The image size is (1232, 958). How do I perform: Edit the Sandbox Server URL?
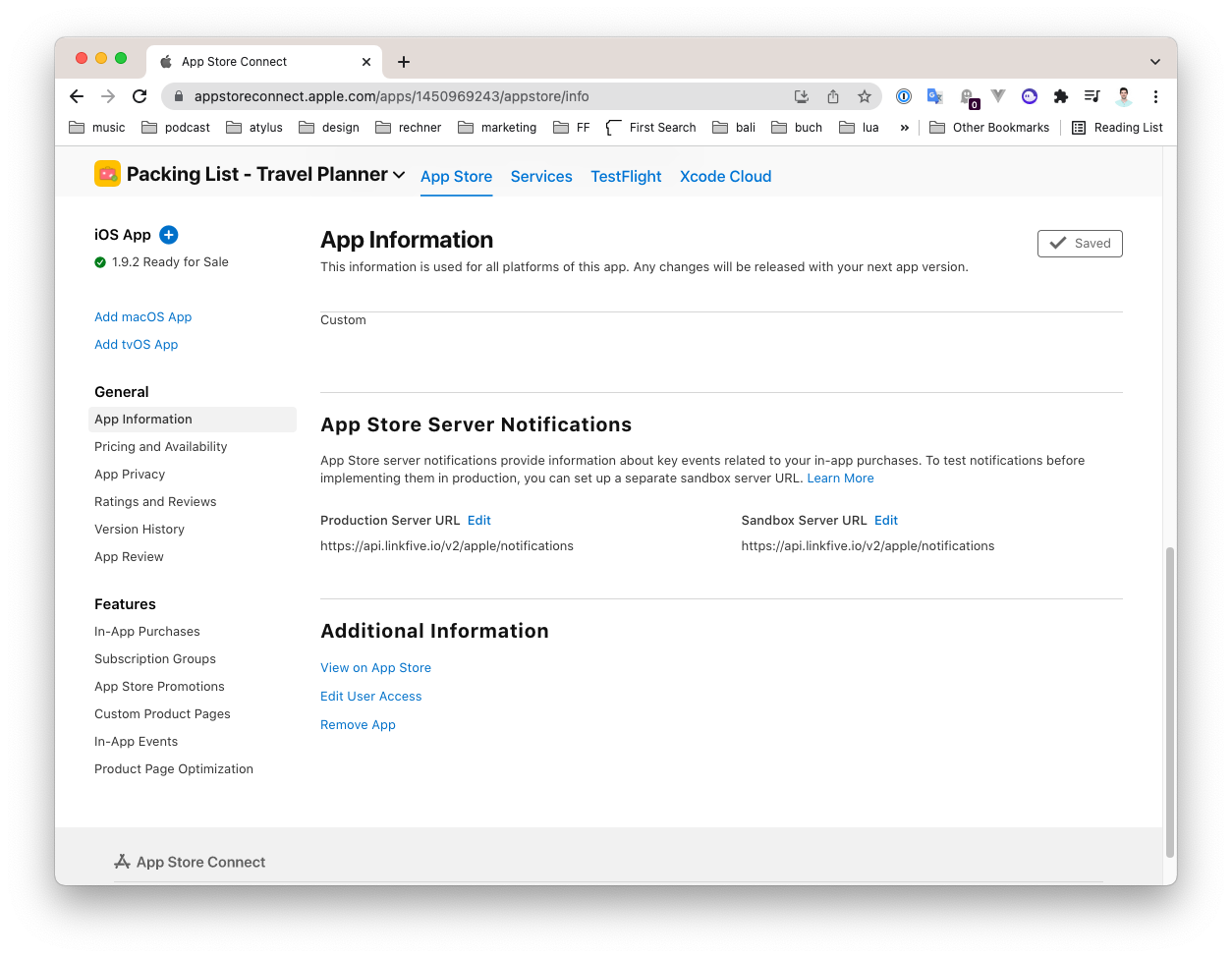(886, 521)
